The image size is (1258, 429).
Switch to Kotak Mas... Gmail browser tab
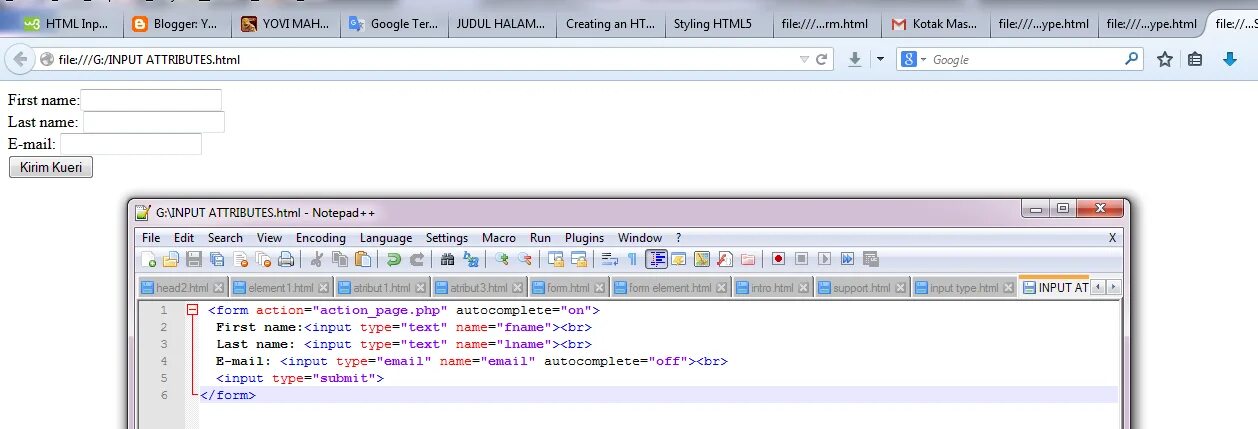click(x=935, y=24)
